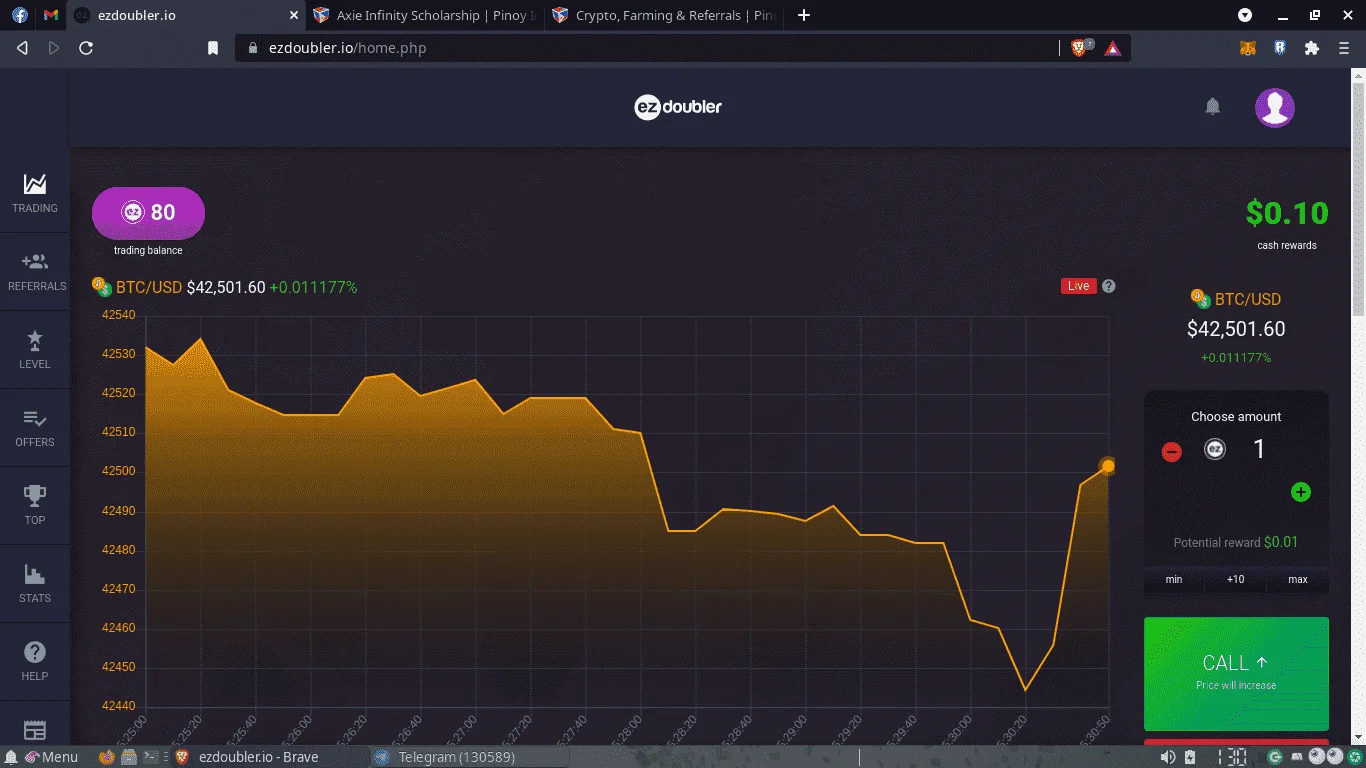Image resolution: width=1366 pixels, height=768 pixels.
Task: Open the Brave Rewards triangle icon
Action: pos(1113,47)
